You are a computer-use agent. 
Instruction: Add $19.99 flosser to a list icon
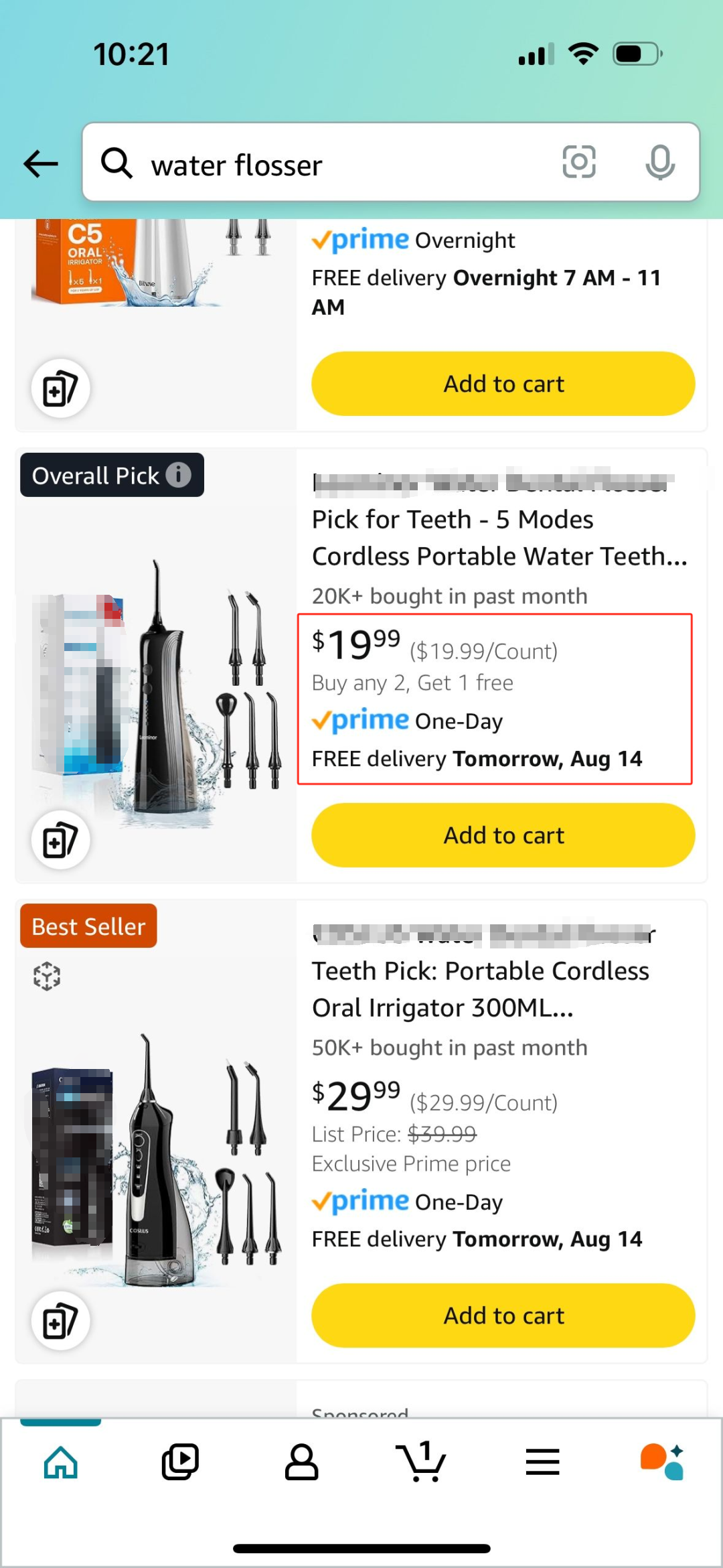pos(60,840)
